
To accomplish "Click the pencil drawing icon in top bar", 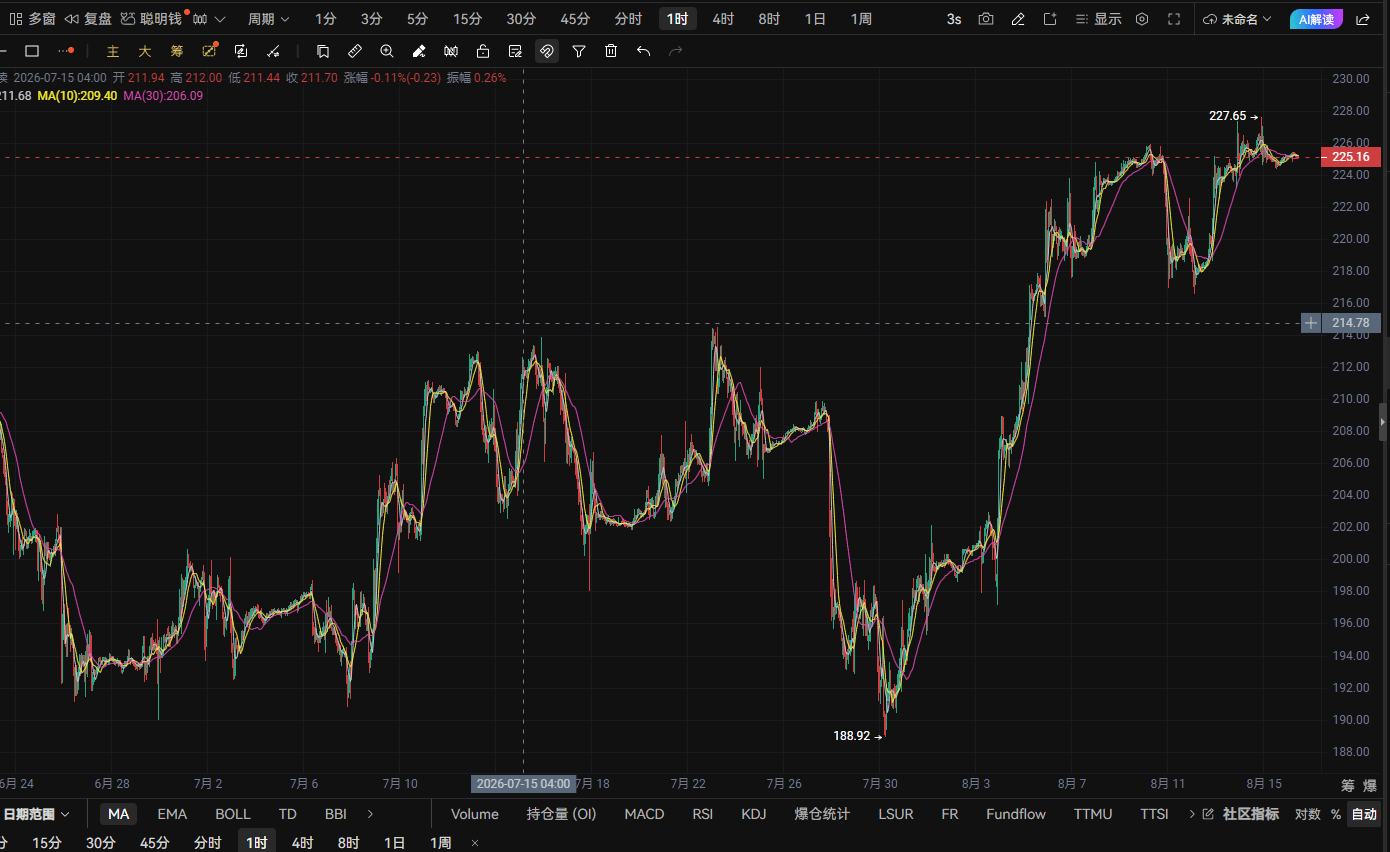I will point(1018,19).
